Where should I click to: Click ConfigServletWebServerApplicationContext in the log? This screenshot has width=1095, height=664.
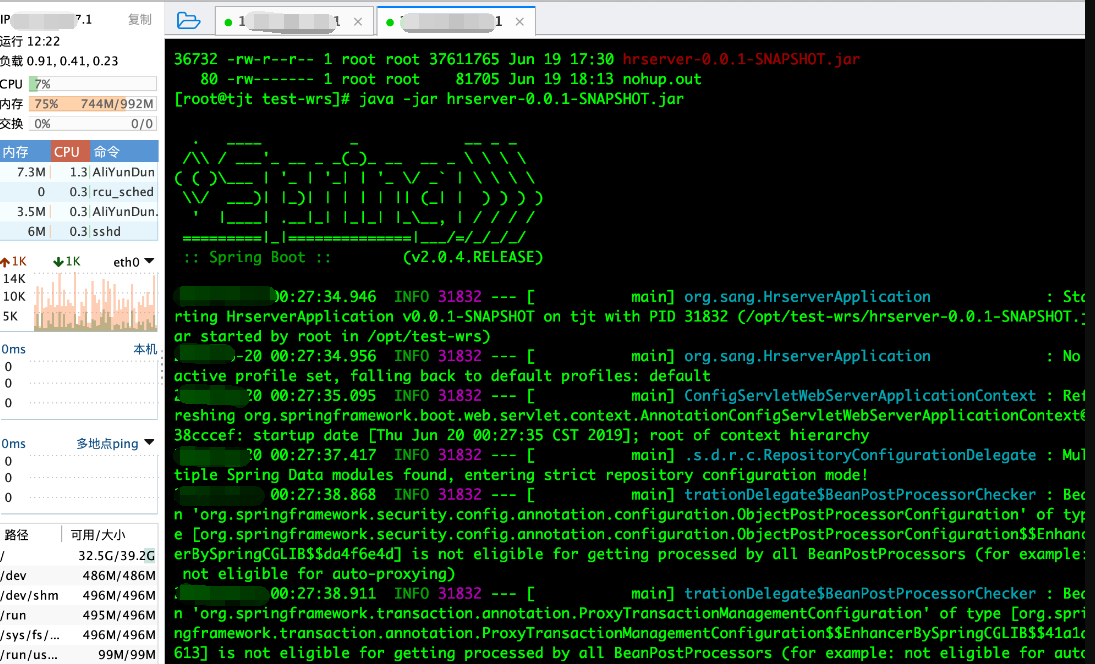click(x=860, y=396)
